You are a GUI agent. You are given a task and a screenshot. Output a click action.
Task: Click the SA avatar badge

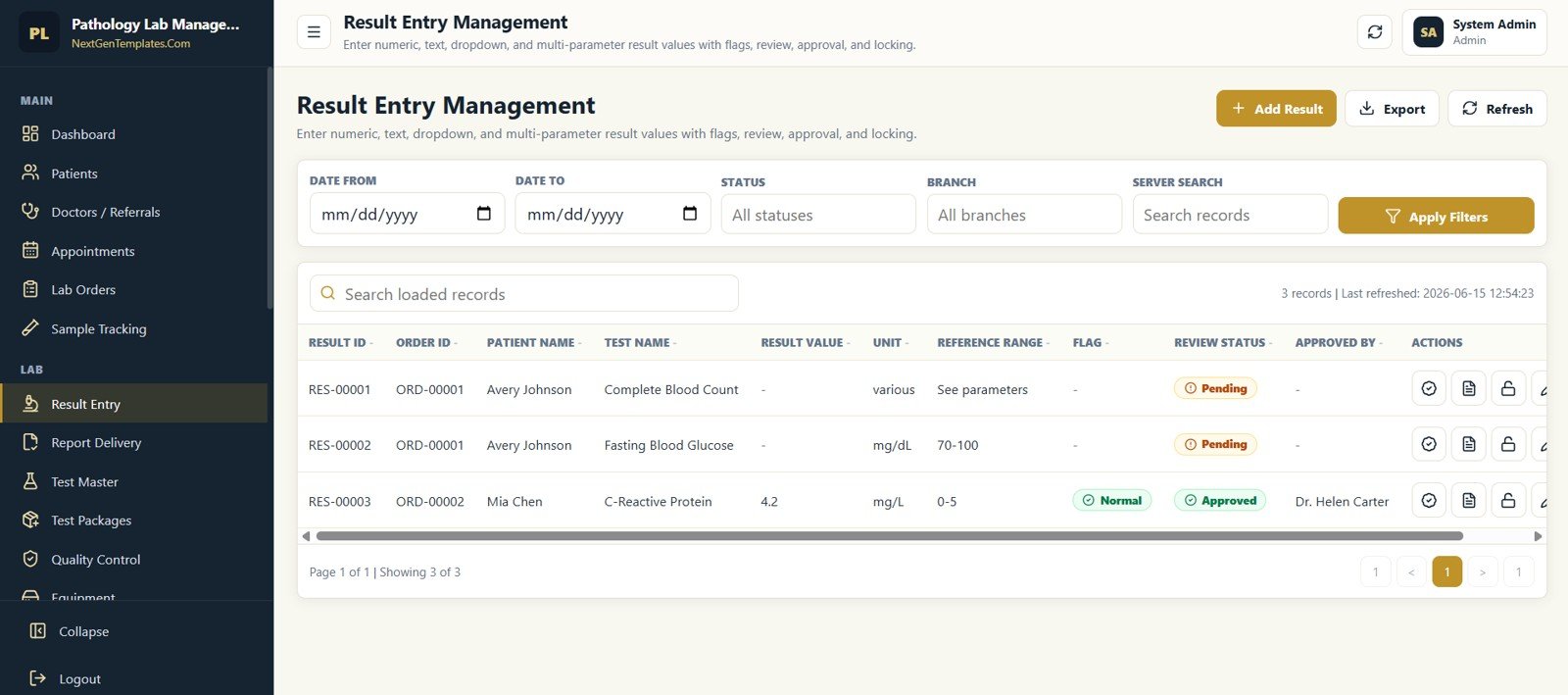[x=1428, y=32]
